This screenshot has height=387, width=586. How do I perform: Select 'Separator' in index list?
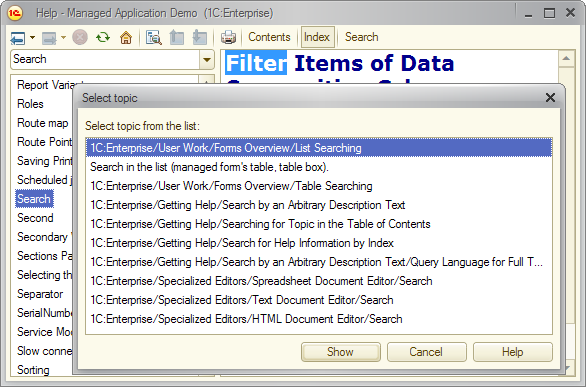coord(40,294)
